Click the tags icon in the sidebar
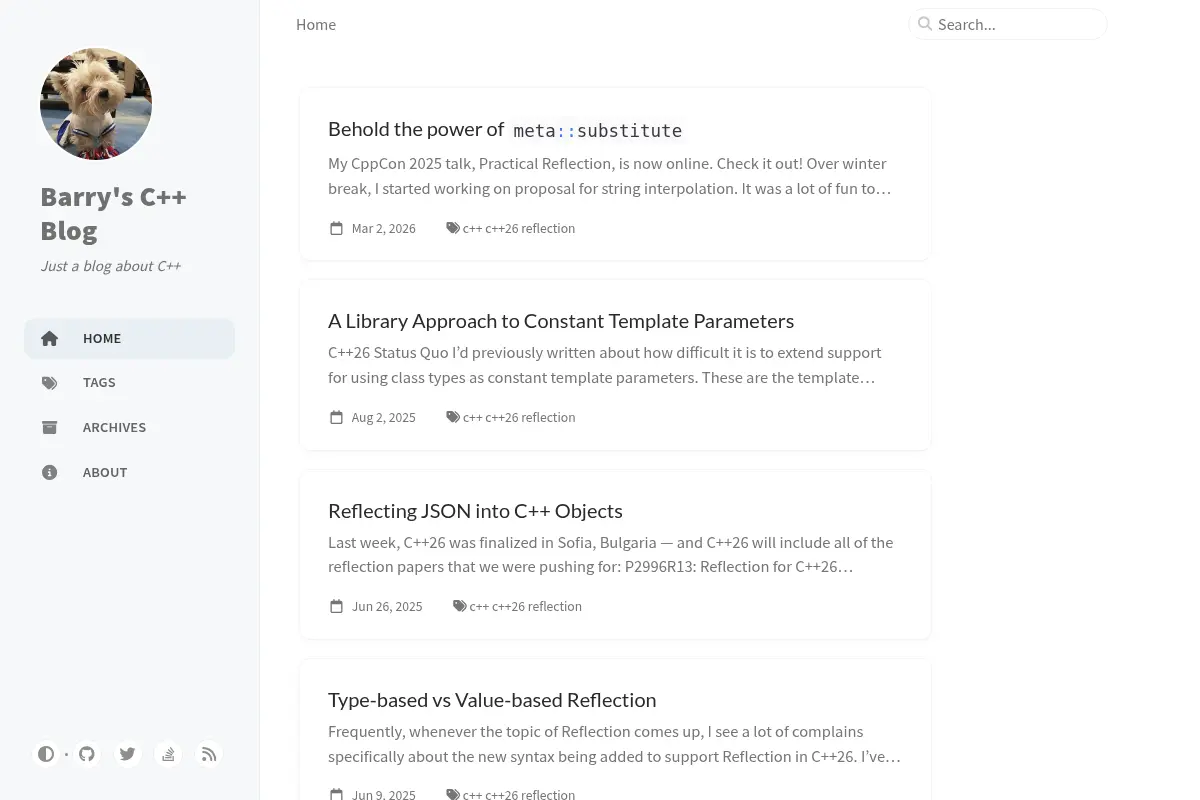This screenshot has width=1200, height=800. 50,383
